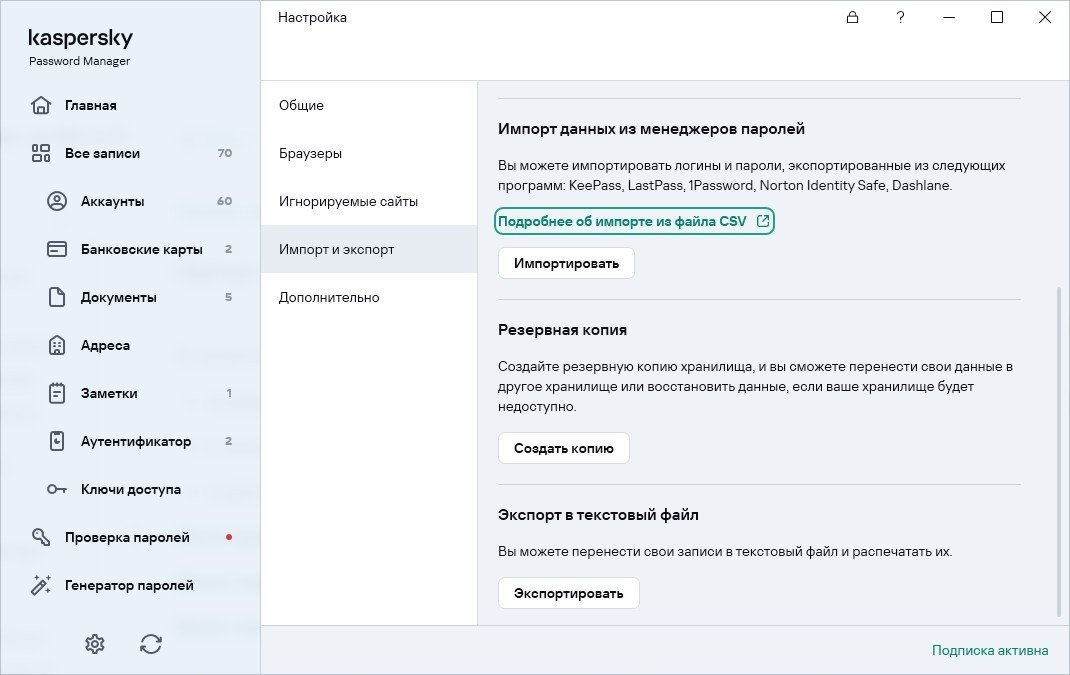This screenshot has width=1070, height=675.
Task: Click the Настройка window title
Action: click(312, 17)
